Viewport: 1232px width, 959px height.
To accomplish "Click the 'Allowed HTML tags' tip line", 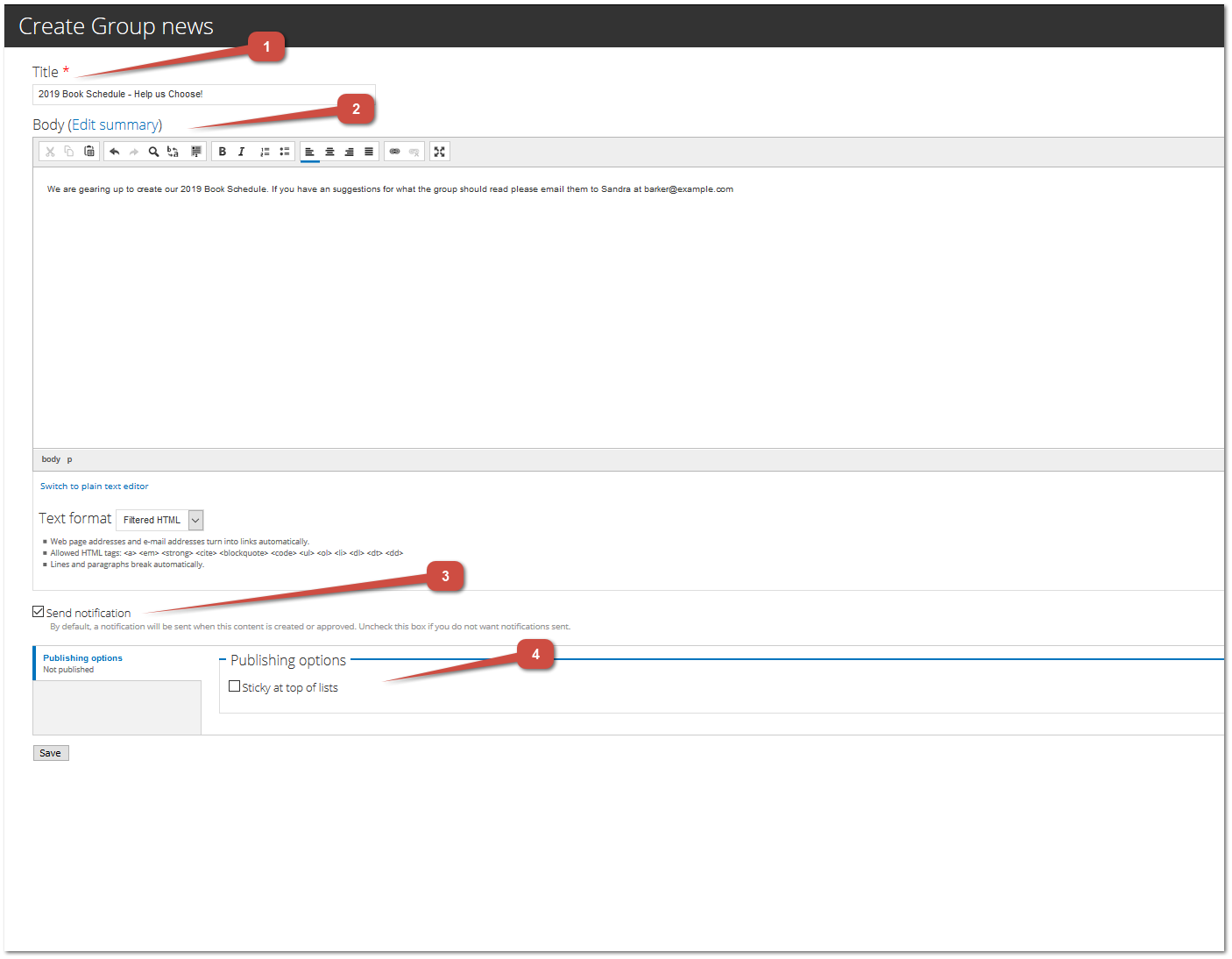I will click(x=226, y=553).
